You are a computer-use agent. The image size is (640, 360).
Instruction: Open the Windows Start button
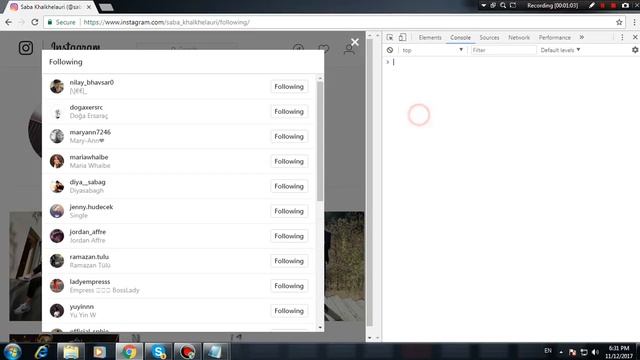[x=12, y=351]
